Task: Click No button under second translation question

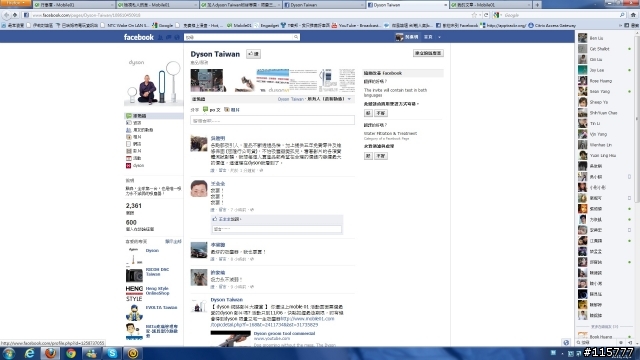Action: coord(381,156)
